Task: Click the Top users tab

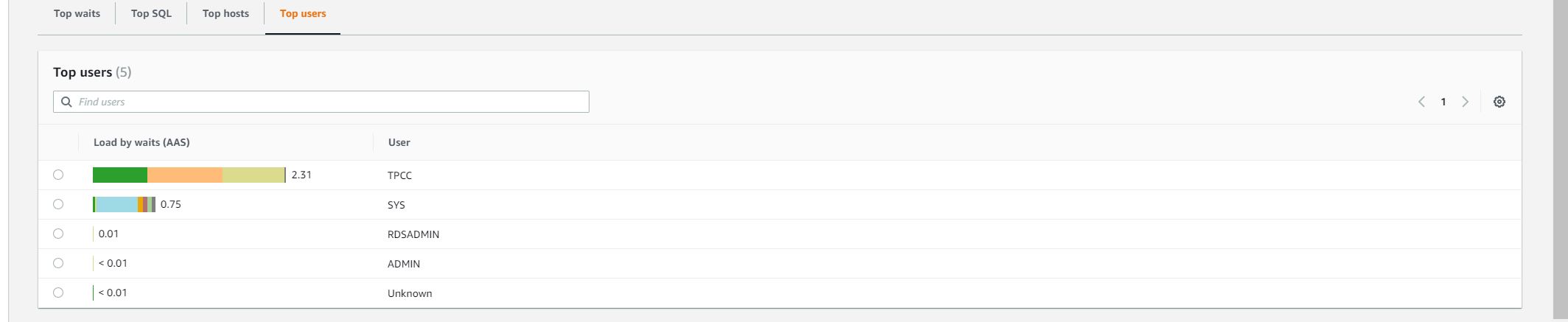Action: [x=303, y=13]
